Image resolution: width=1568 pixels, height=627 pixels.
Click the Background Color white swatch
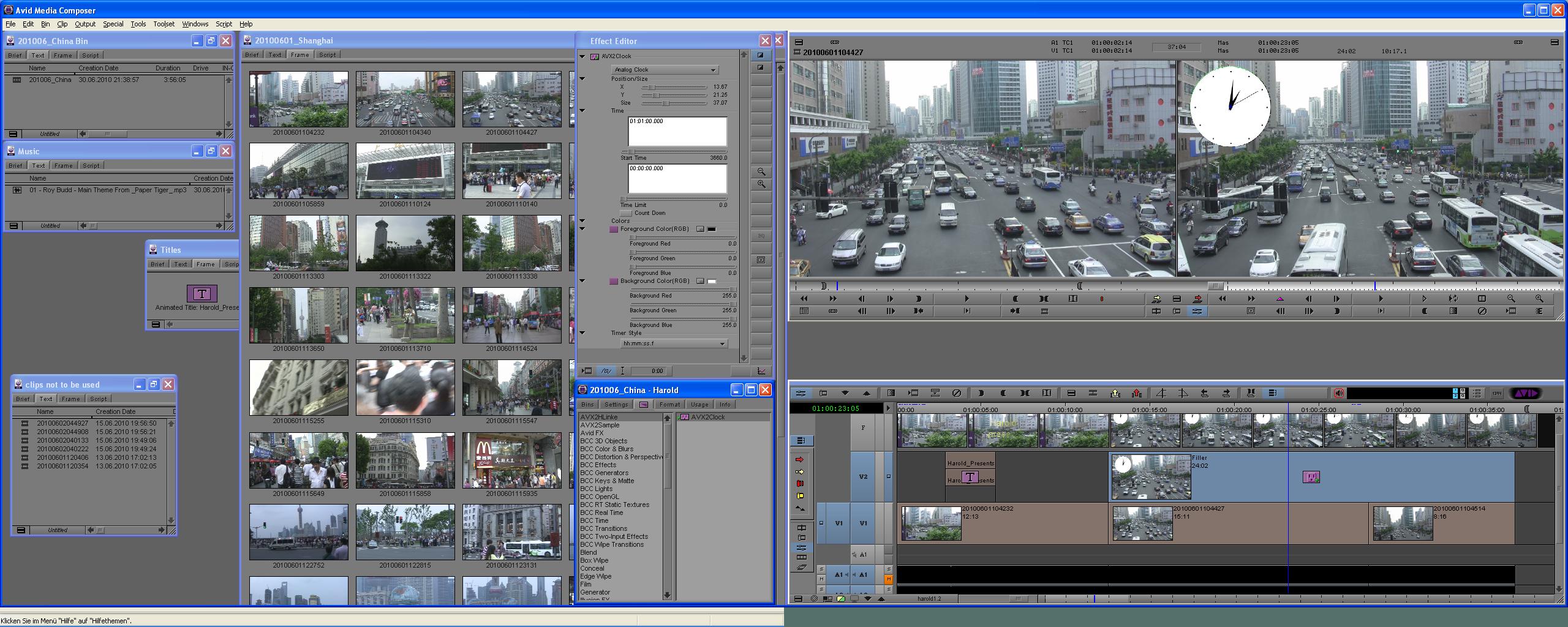(x=712, y=281)
